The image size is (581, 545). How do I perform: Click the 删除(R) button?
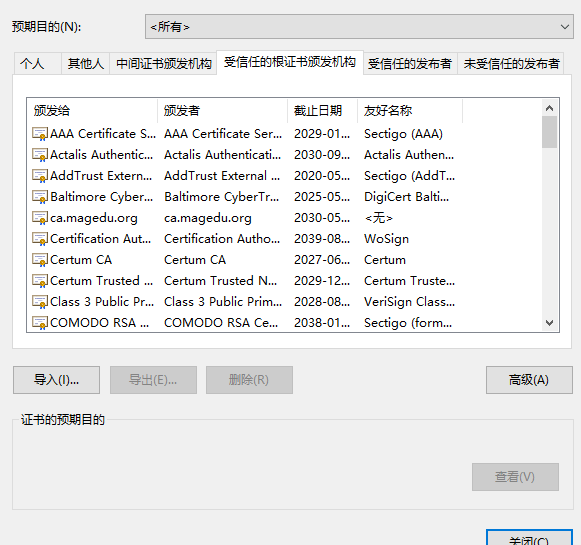[249, 380]
